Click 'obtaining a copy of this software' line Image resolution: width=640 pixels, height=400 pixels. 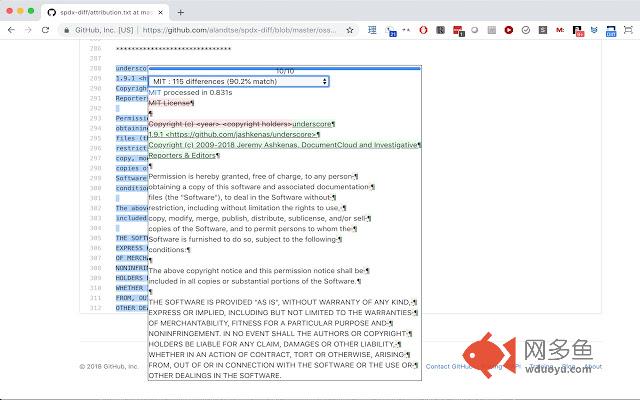pyautogui.click(x=259, y=187)
